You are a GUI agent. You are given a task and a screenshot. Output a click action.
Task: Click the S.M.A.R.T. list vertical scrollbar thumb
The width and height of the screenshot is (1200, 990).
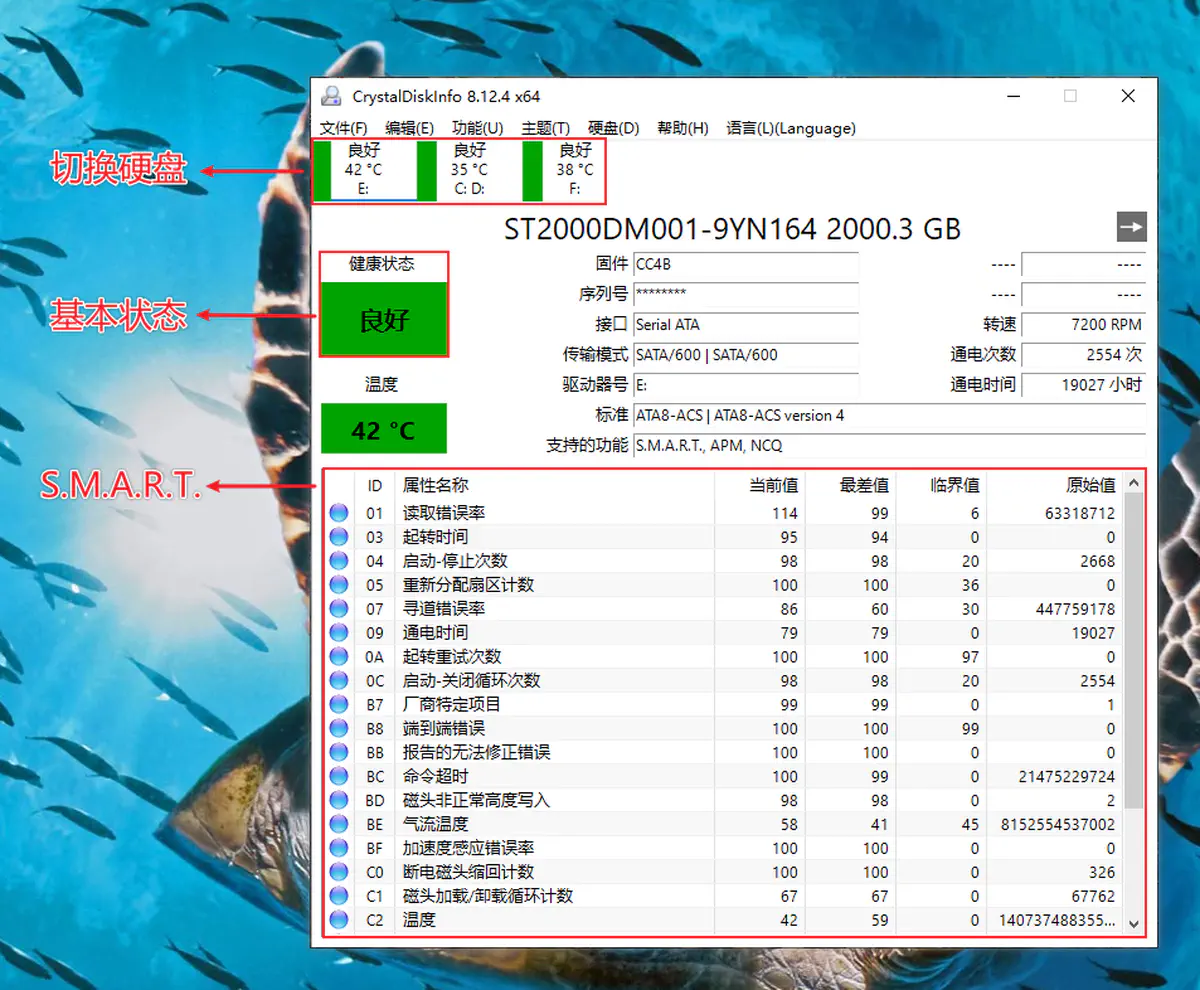coord(1134,651)
